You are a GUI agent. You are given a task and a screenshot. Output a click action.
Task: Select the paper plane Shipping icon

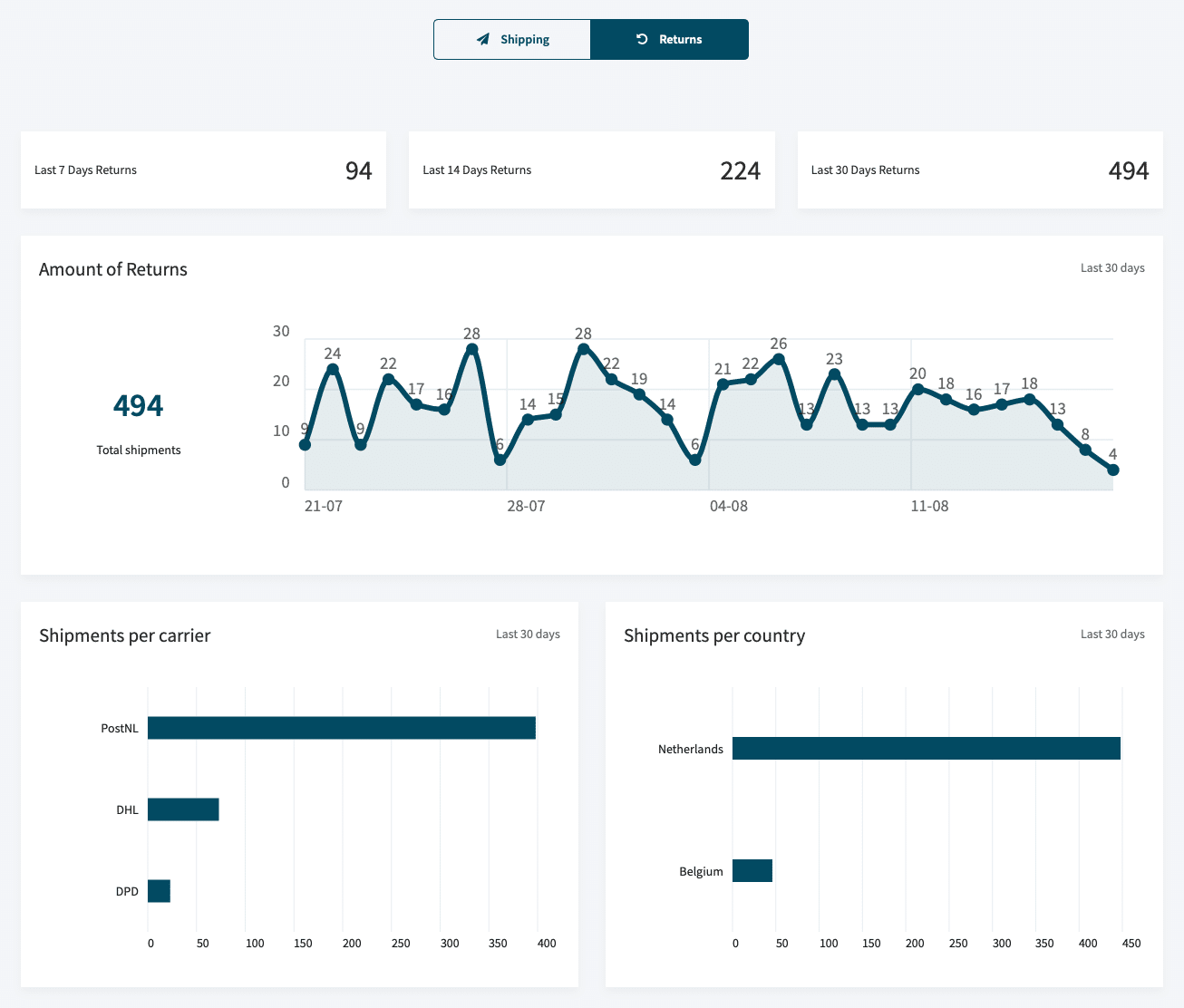[481, 39]
